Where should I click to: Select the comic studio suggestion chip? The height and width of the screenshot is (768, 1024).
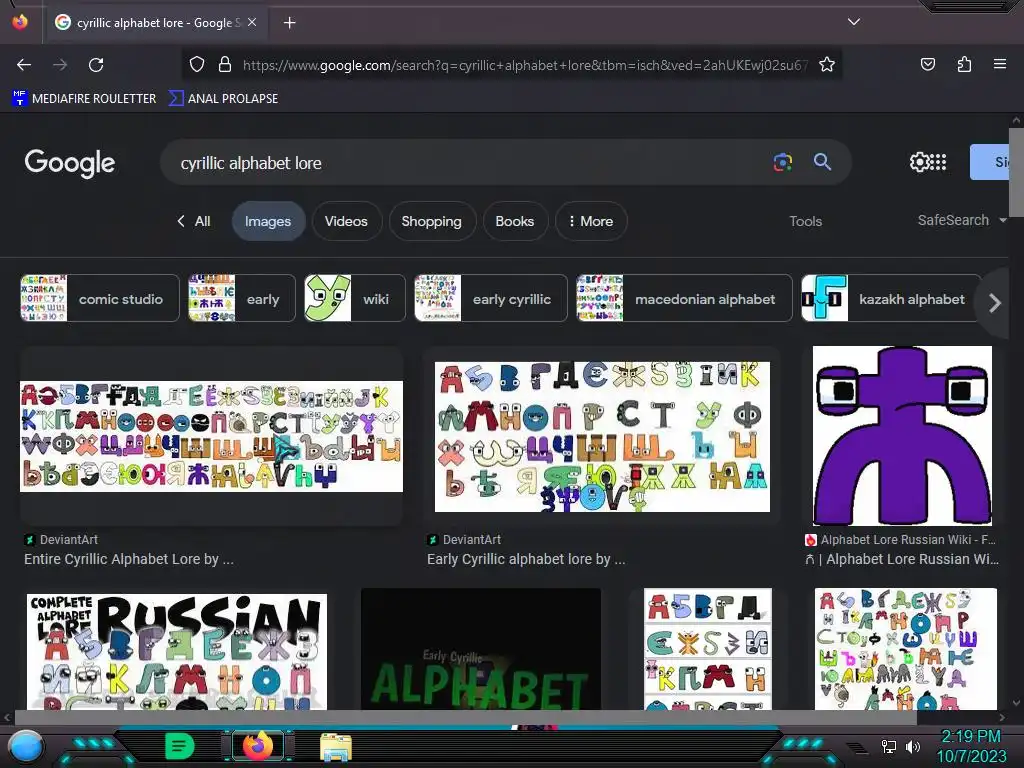(100, 298)
